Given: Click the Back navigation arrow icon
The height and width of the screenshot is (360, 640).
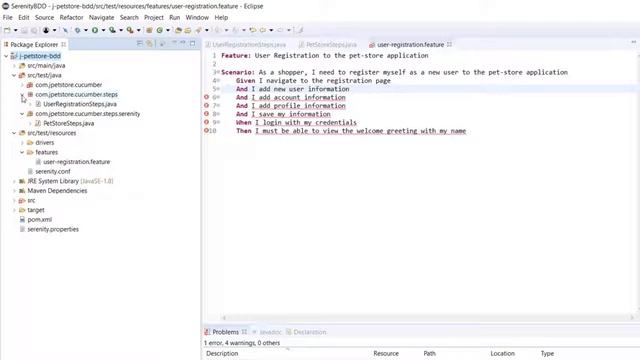Looking at the screenshot, I should [263, 30].
